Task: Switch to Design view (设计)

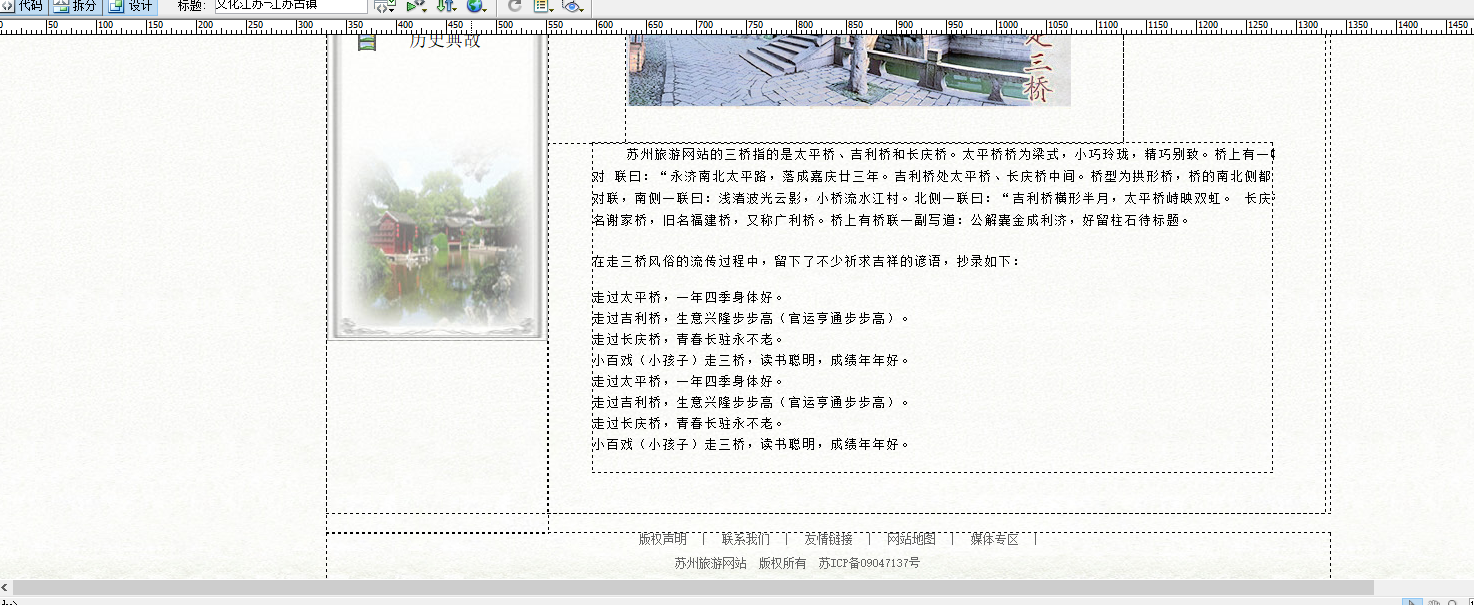Action: [132, 6]
